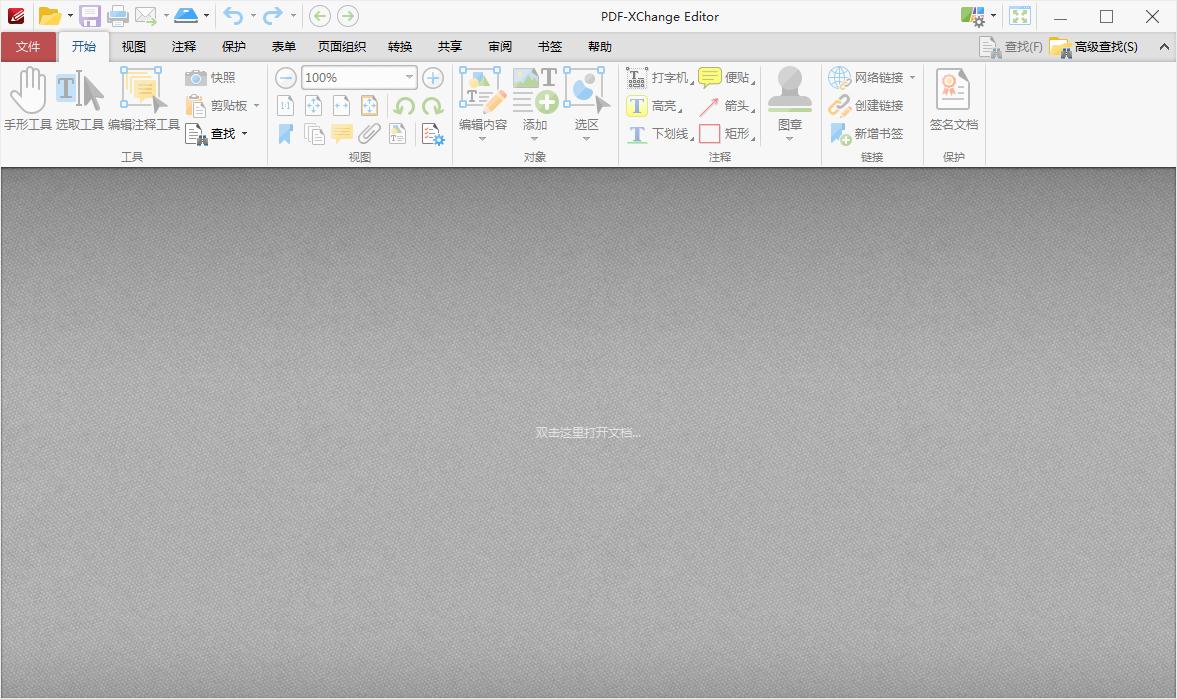The height and width of the screenshot is (699, 1177).
Task: Expand the Clipboard (剪贴板) dropdown
Action: click(x=256, y=106)
